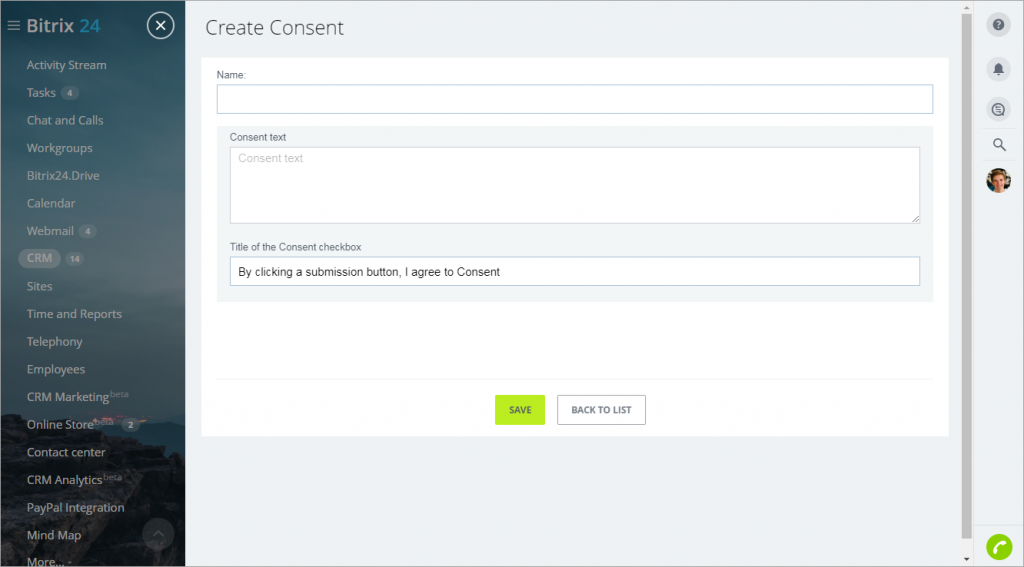Click the green SAVE button

[x=520, y=410]
